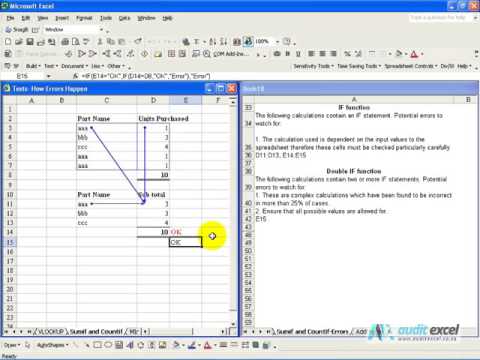Viewport: 480px width, 360px height.
Task: Click the Align Right icon
Action: tap(333, 54)
